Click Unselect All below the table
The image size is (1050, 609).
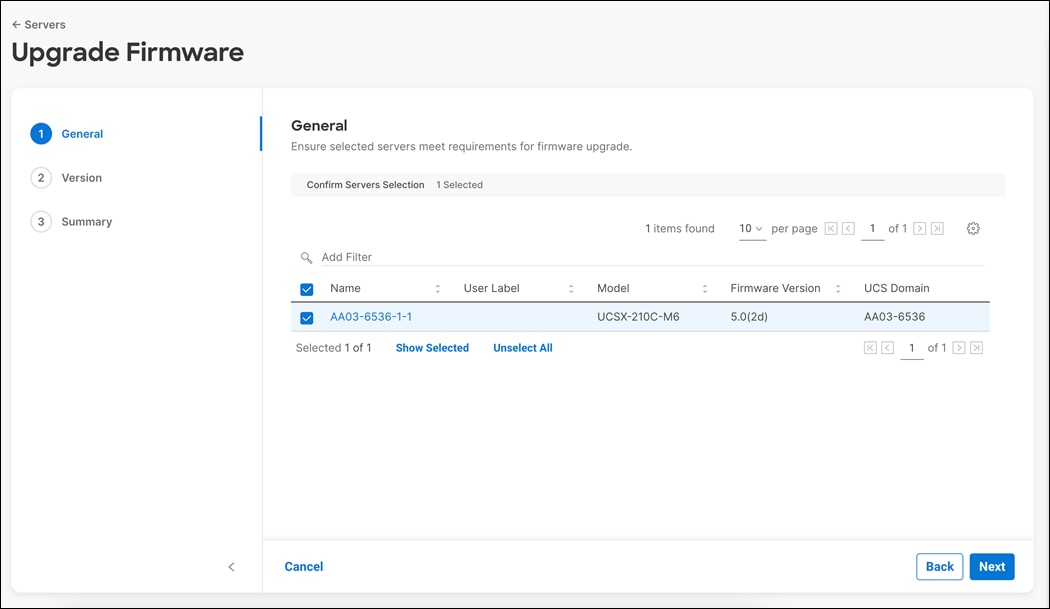click(522, 347)
